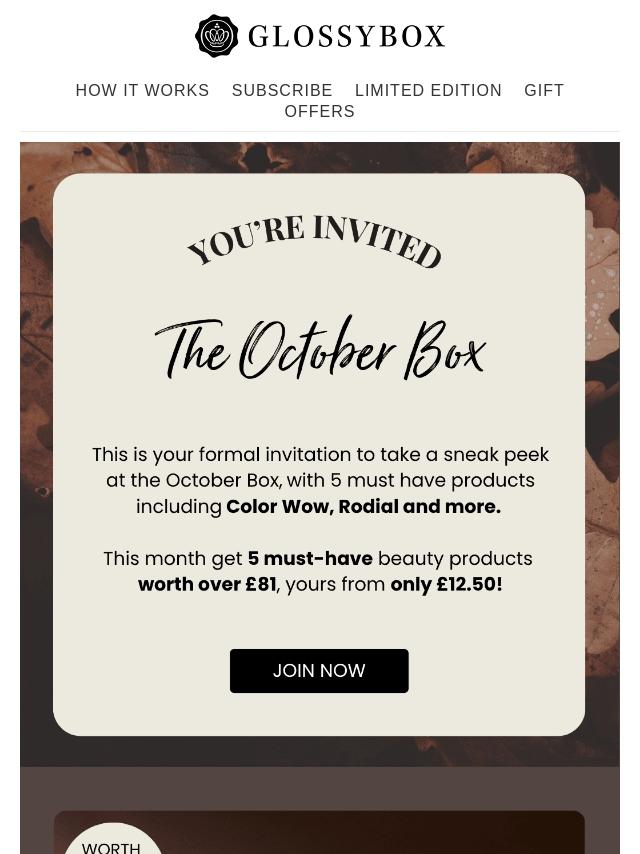640x854 pixels.
Task: Click the GLOSSYBOX wordmark text
Action: (346, 37)
